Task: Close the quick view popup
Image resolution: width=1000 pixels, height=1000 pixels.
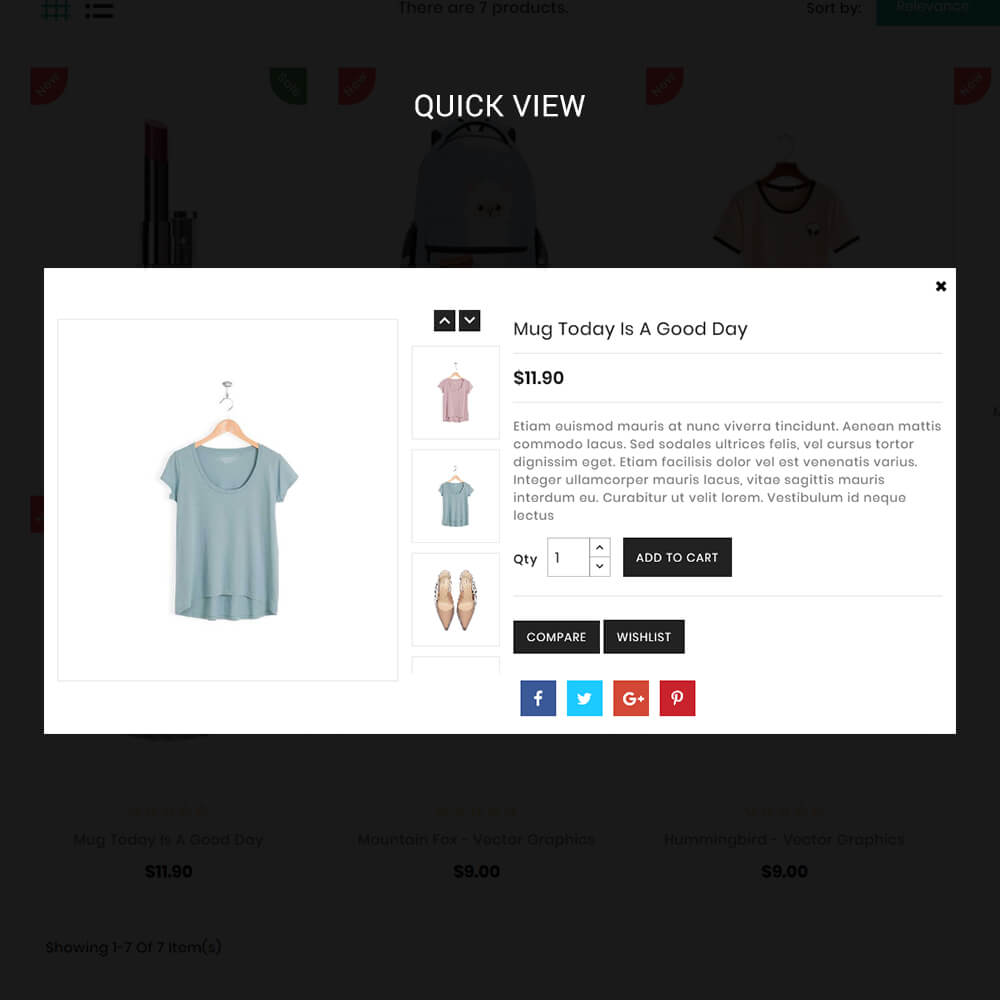Action: pos(941,286)
